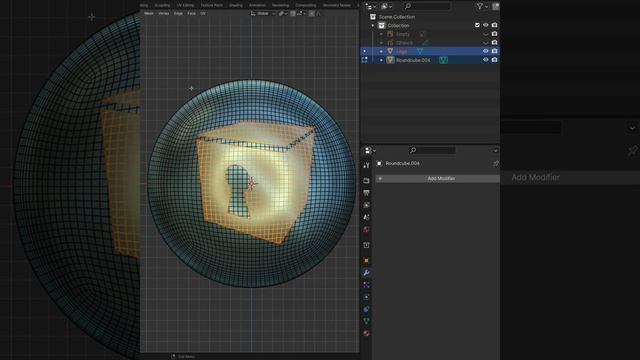Select the Logo row in outliner
Viewport: 640px width, 360px height.
[x=430, y=51]
